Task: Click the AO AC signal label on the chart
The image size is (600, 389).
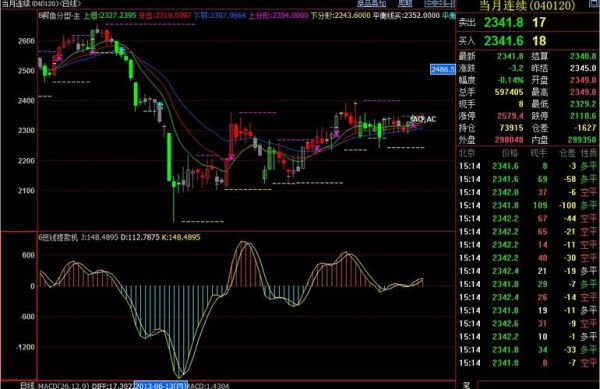Action: pyautogui.click(x=424, y=119)
